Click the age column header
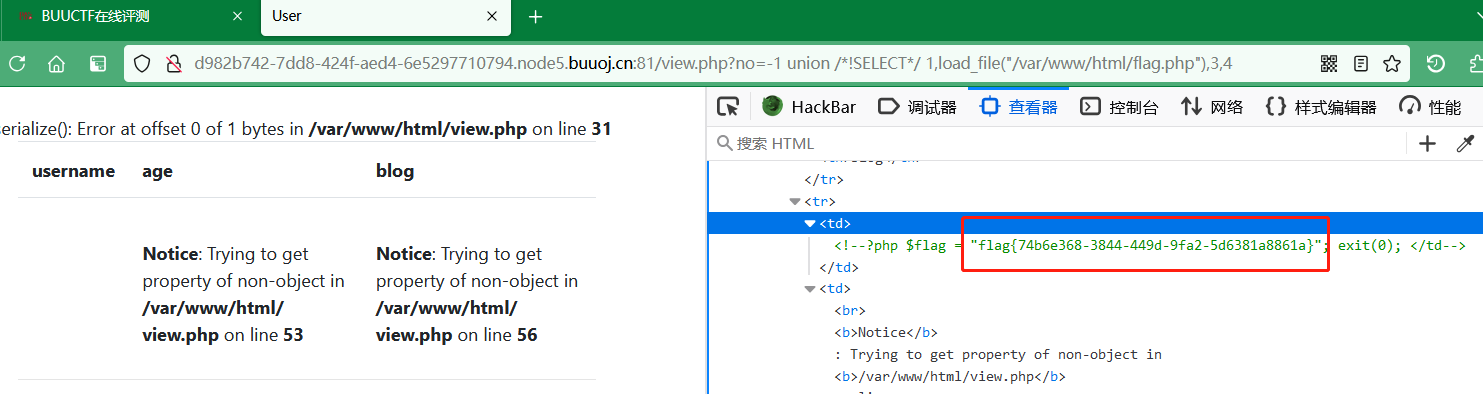This screenshot has height=394, width=1483. 158,171
